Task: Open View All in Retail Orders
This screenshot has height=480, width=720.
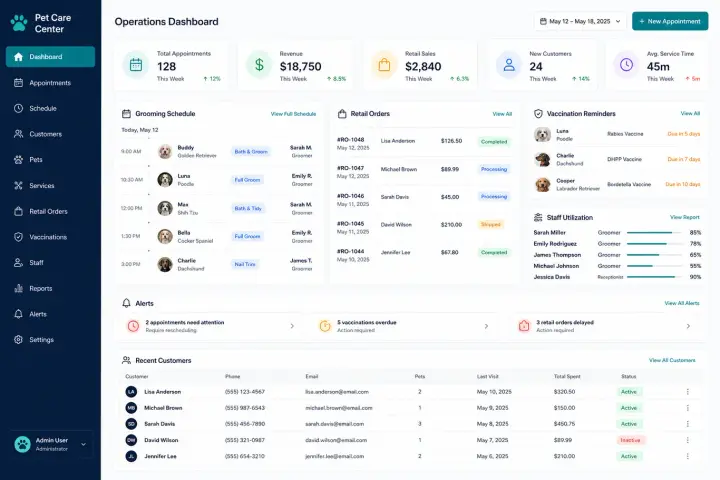Action: coord(502,114)
